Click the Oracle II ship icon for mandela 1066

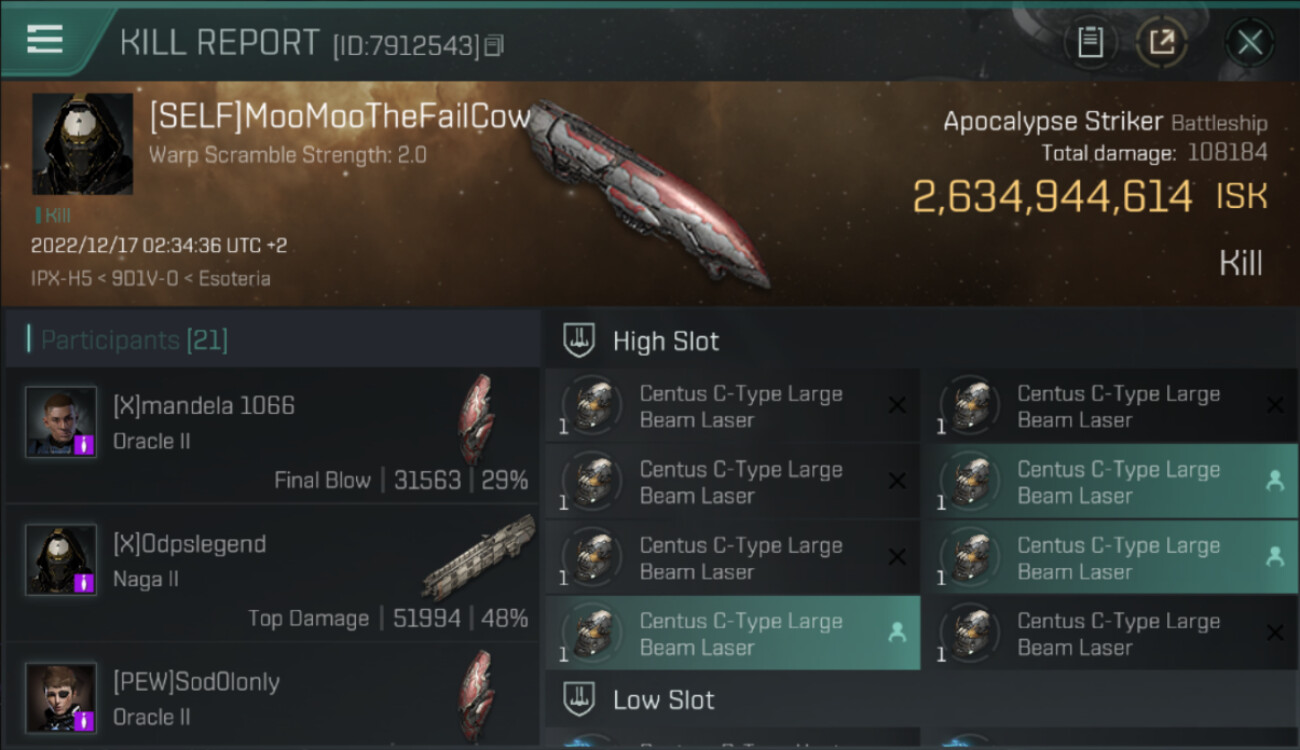pos(476,420)
